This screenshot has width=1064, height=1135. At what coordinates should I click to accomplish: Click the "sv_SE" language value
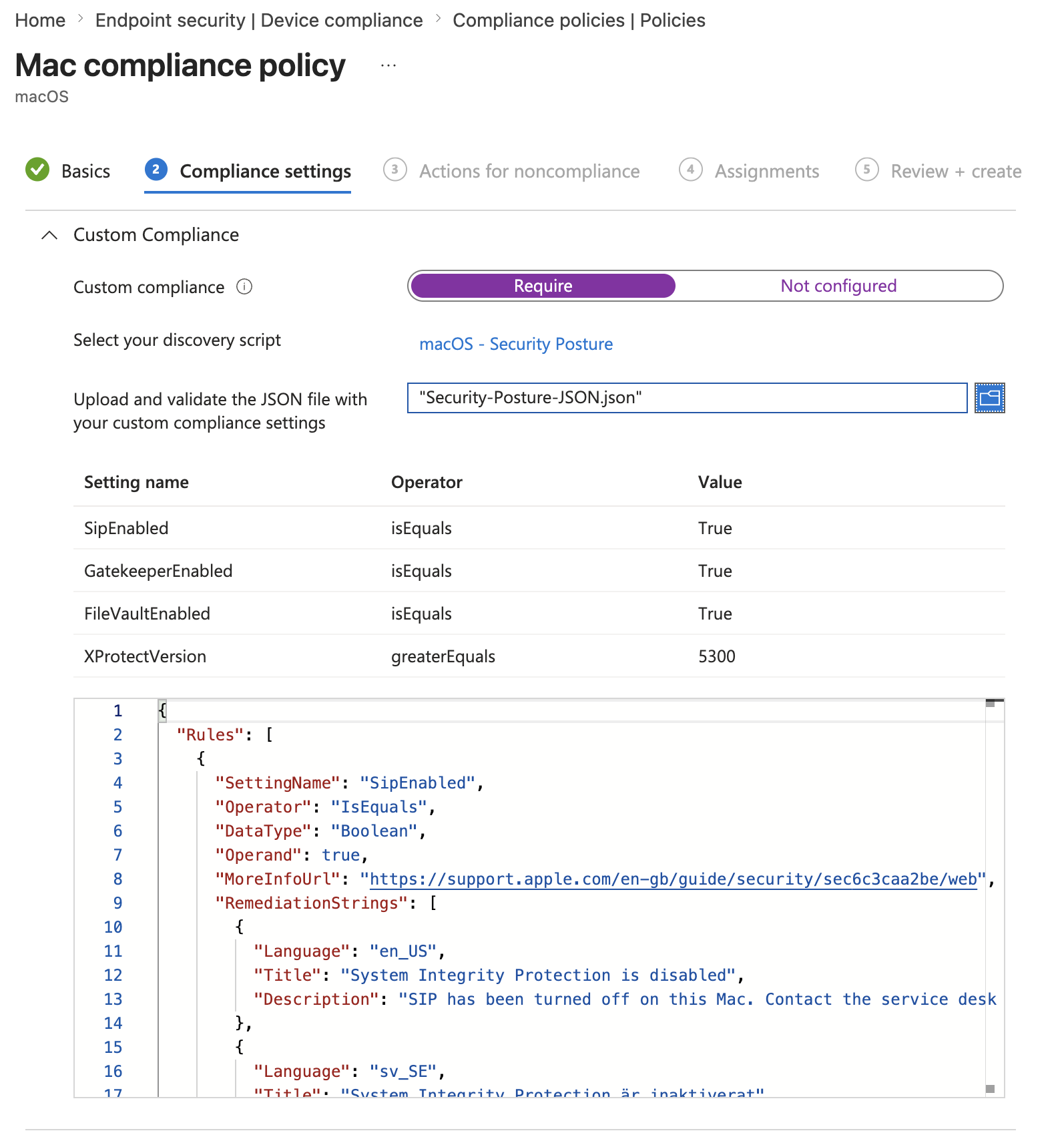(x=403, y=1071)
